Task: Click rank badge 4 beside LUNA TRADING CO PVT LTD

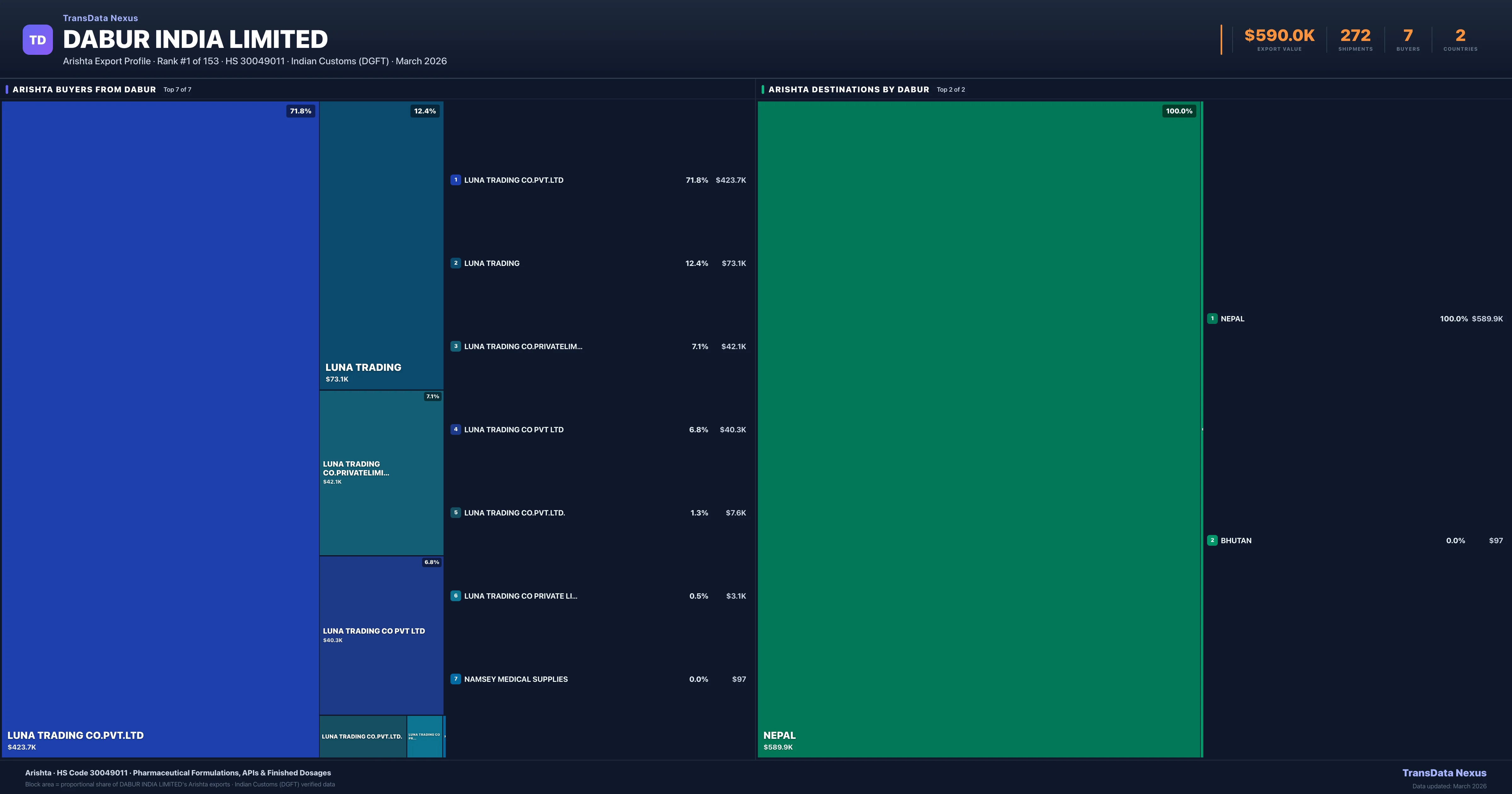Action: [455, 429]
